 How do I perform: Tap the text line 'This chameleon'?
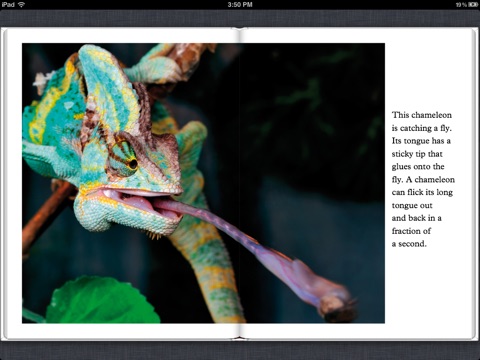pyautogui.click(x=422, y=115)
